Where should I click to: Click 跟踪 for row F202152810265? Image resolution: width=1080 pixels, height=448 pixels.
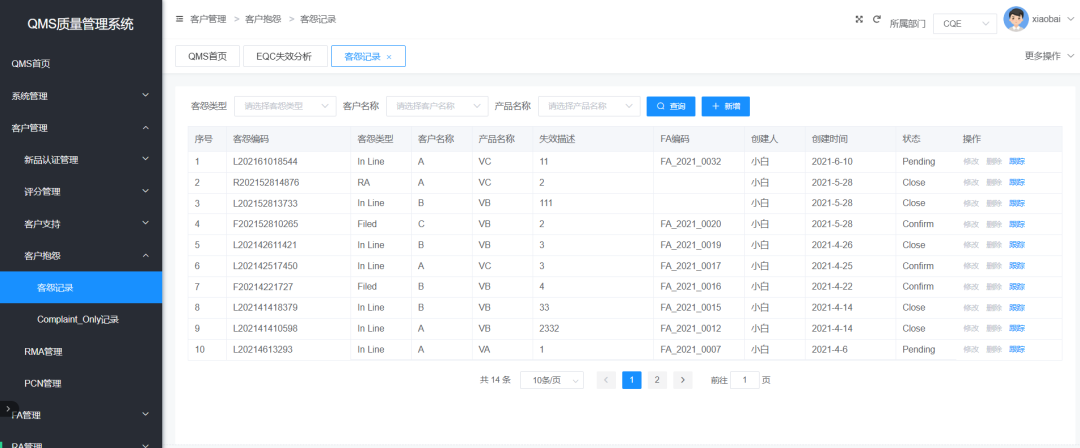click(x=1017, y=224)
